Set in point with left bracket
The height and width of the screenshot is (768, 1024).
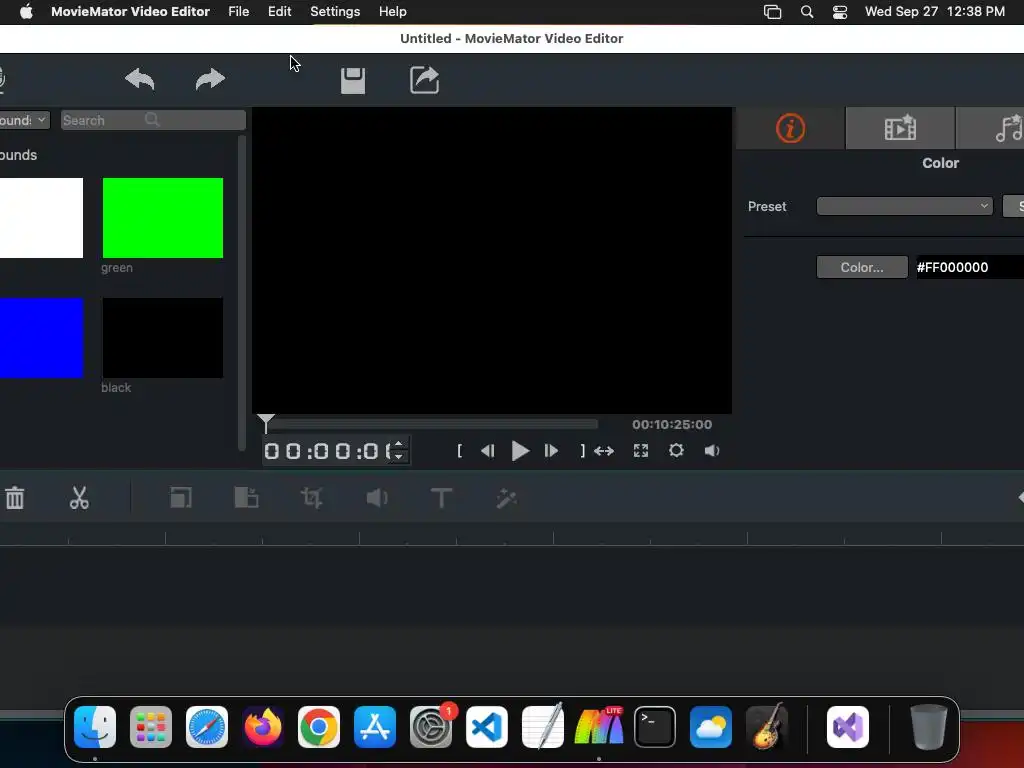(x=460, y=451)
